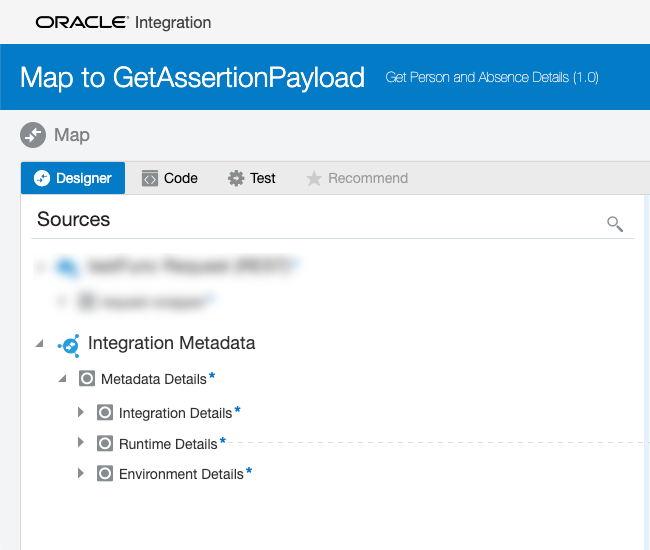Open the Test tab
Screen dimensions: 650x550
[252, 178]
